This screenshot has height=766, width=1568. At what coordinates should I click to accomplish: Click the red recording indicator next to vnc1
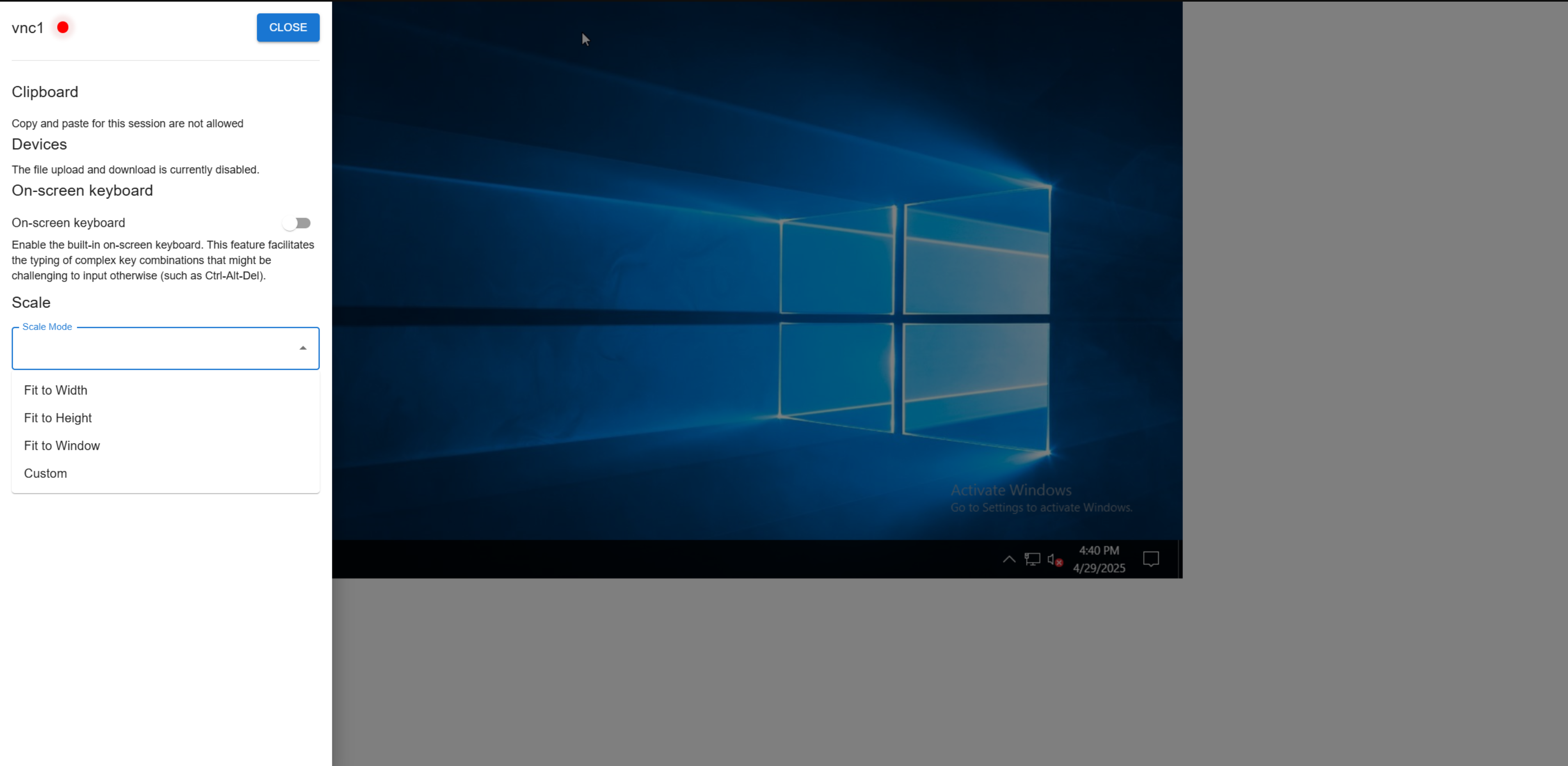coord(63,28)
